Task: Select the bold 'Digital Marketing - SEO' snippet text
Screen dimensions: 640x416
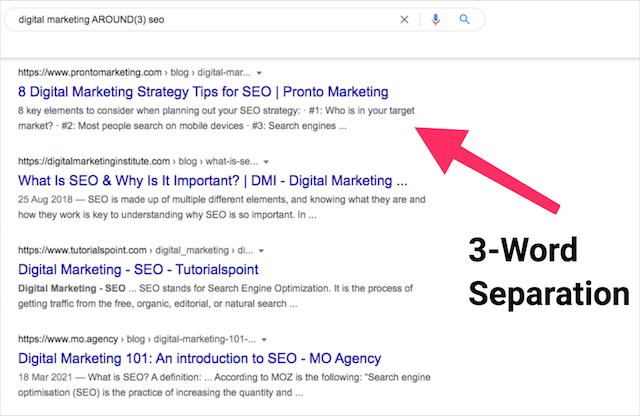Action: click(72, 289)
